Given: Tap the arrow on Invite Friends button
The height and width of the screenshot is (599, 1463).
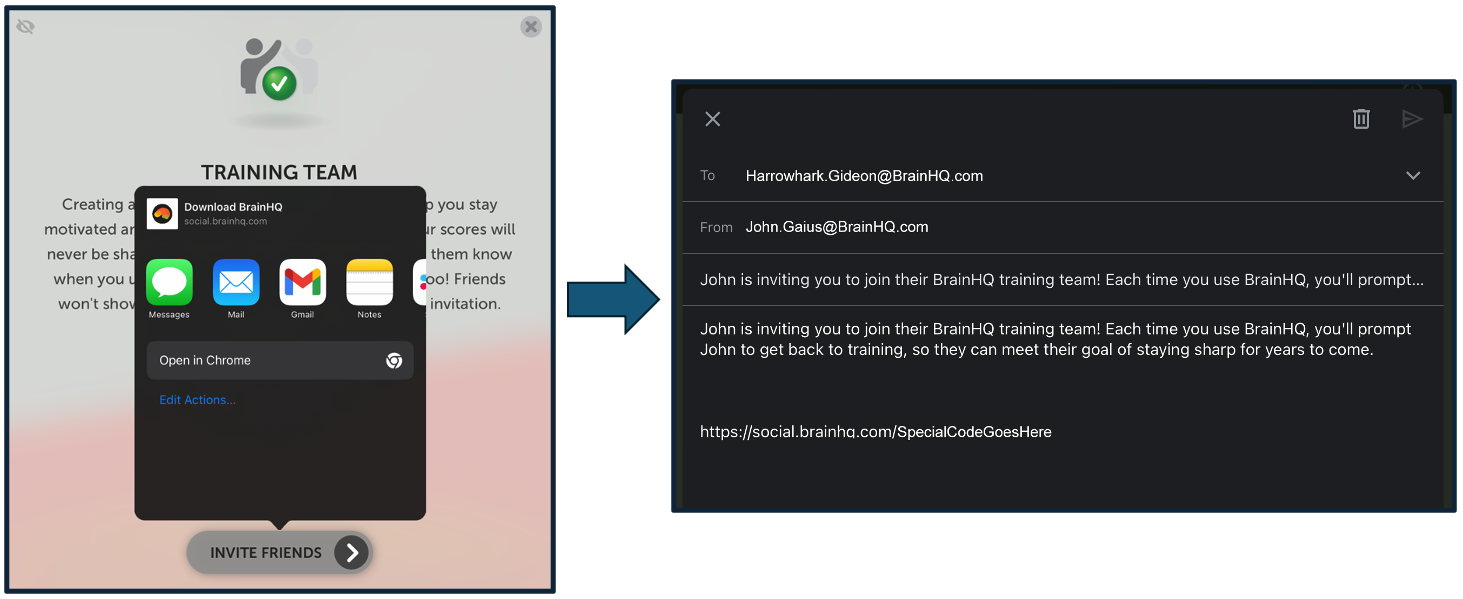Looking at the screenshot, I should (351, 552).
